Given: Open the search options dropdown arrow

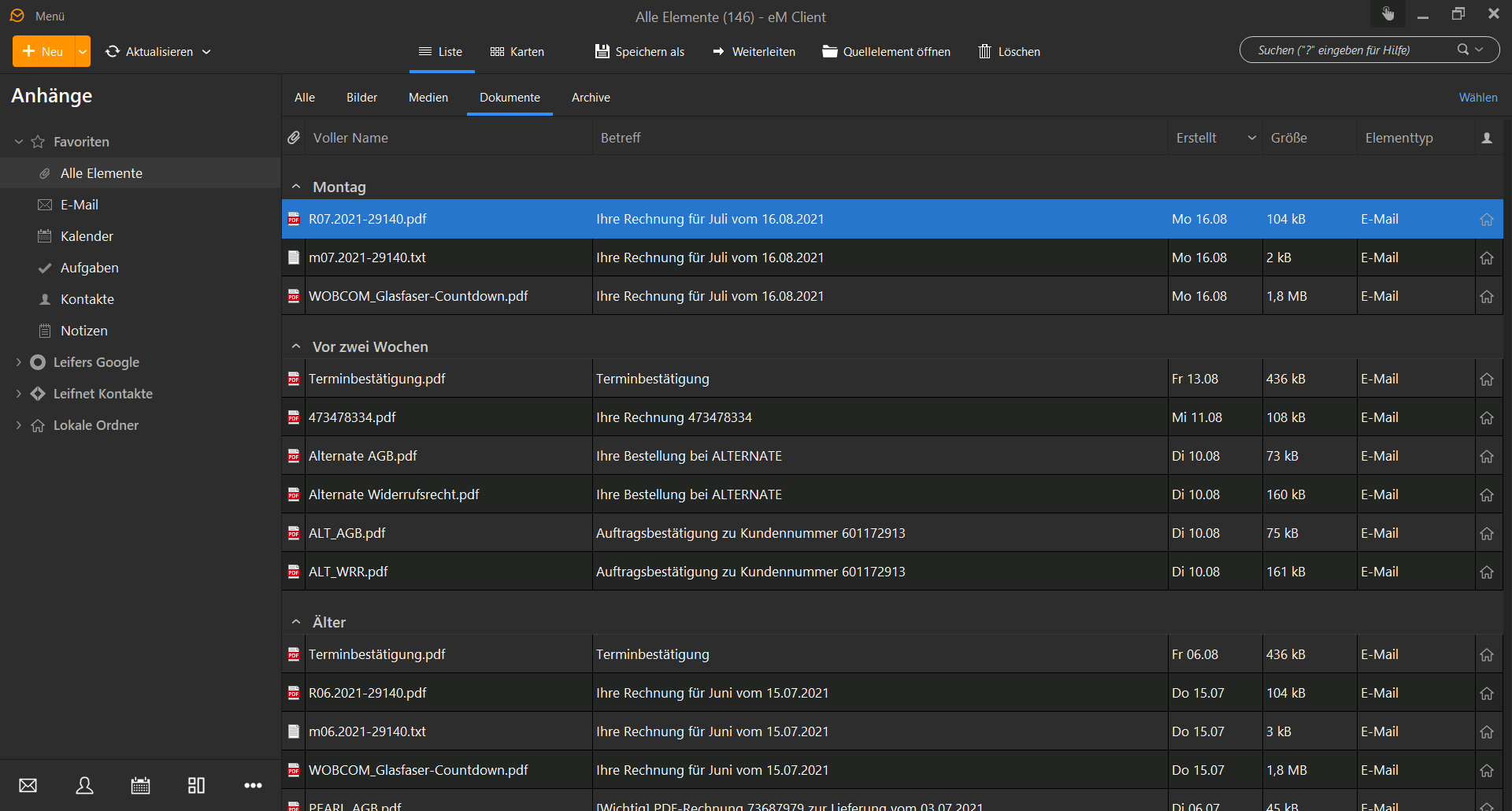Looking at the screenshot, I should [x=1479, y=50].
